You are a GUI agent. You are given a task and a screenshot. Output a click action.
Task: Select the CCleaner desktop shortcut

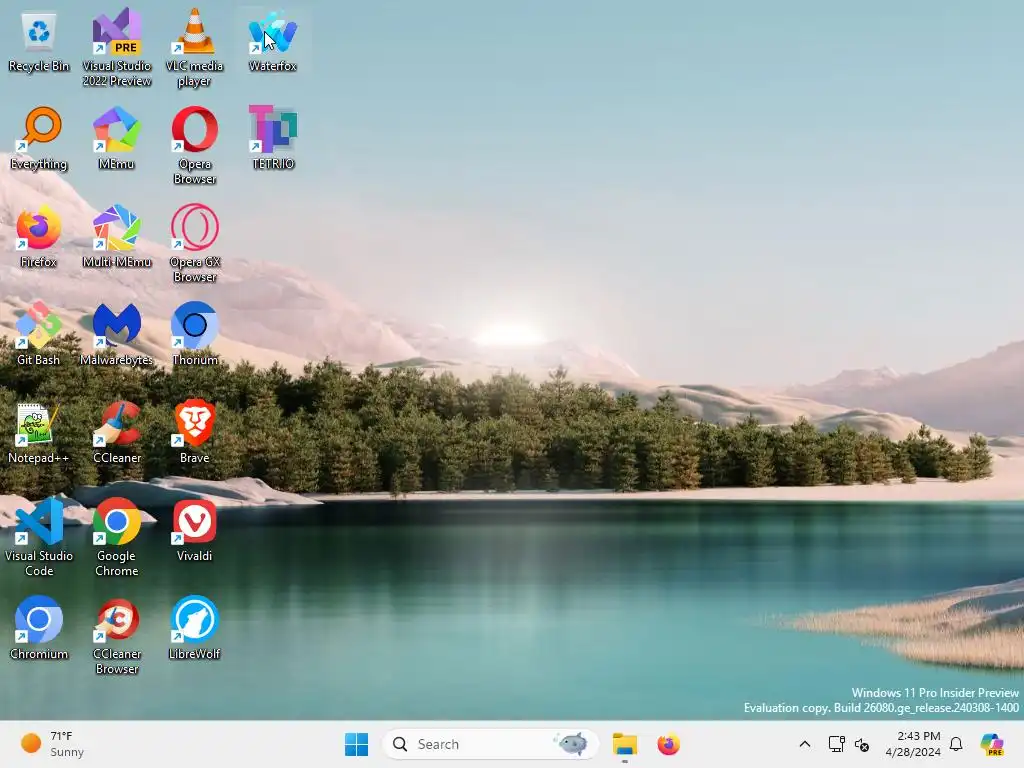(x=117, y=432)
